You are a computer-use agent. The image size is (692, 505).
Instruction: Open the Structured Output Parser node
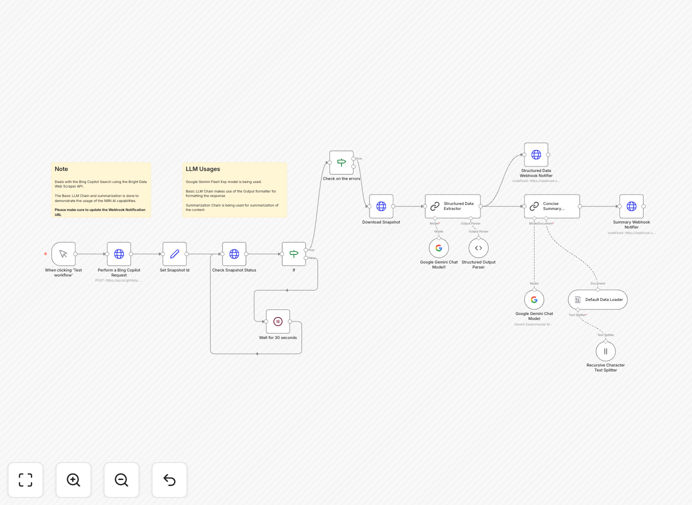point(478,248)
